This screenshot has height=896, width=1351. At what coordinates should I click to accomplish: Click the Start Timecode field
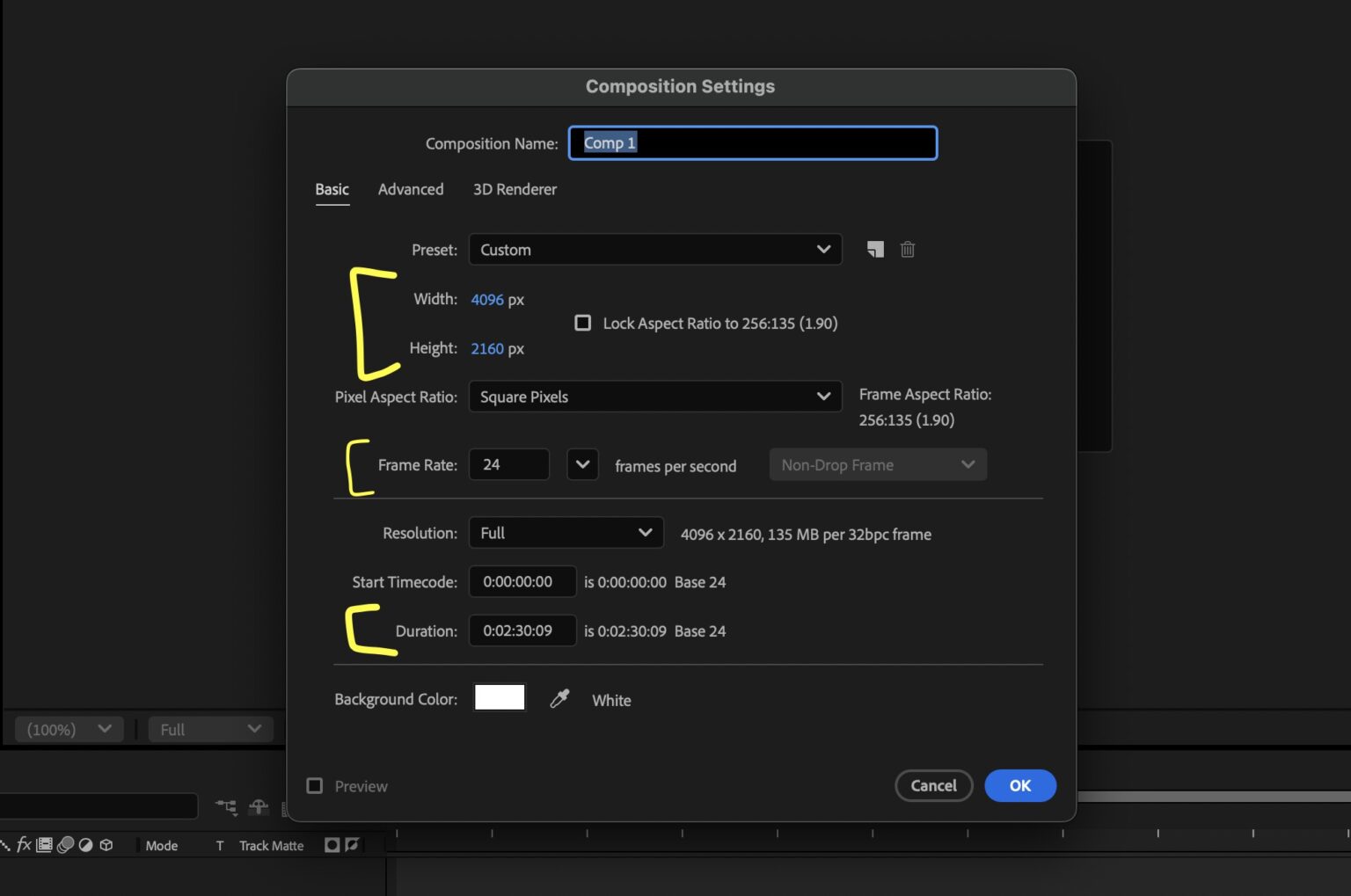click(522, 581)
